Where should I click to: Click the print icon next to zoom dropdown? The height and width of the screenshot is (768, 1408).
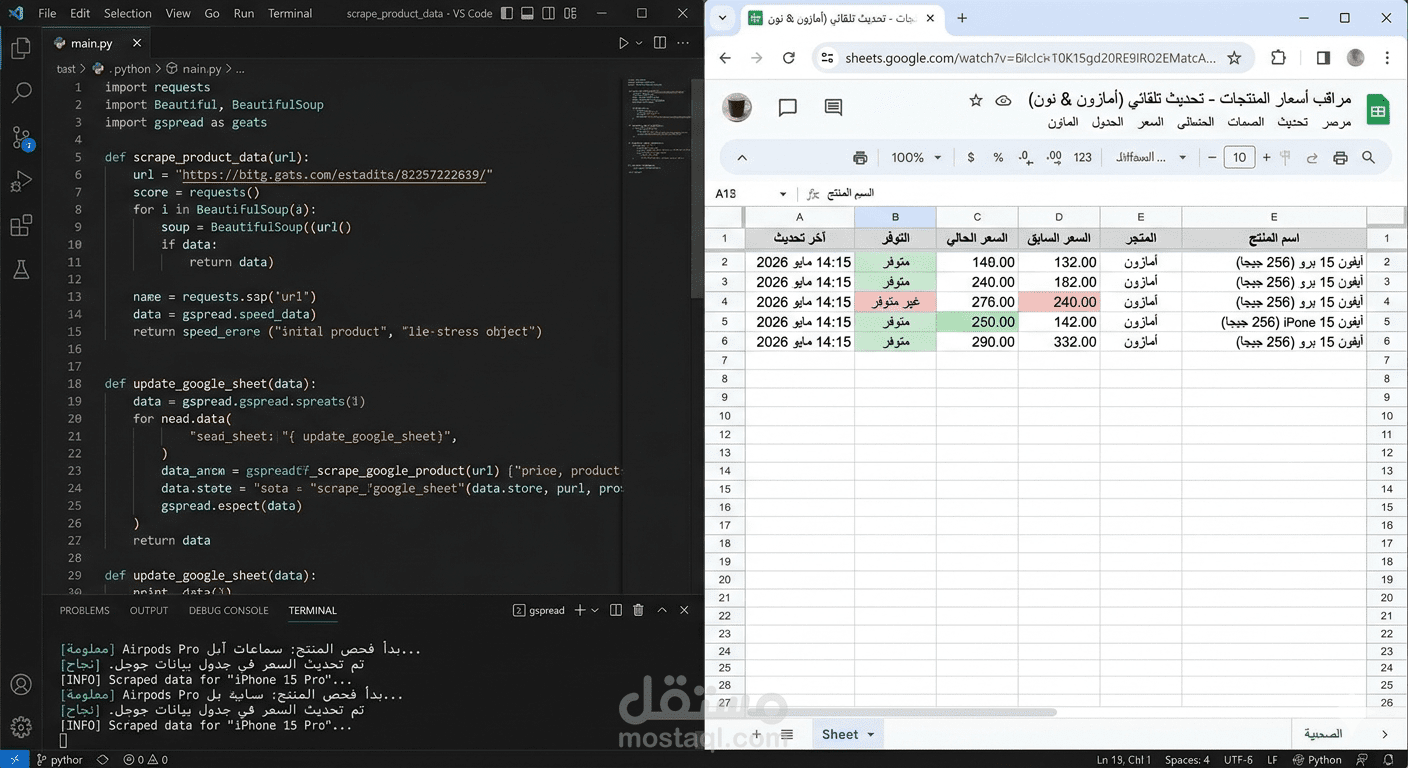(x=860, y=158)
